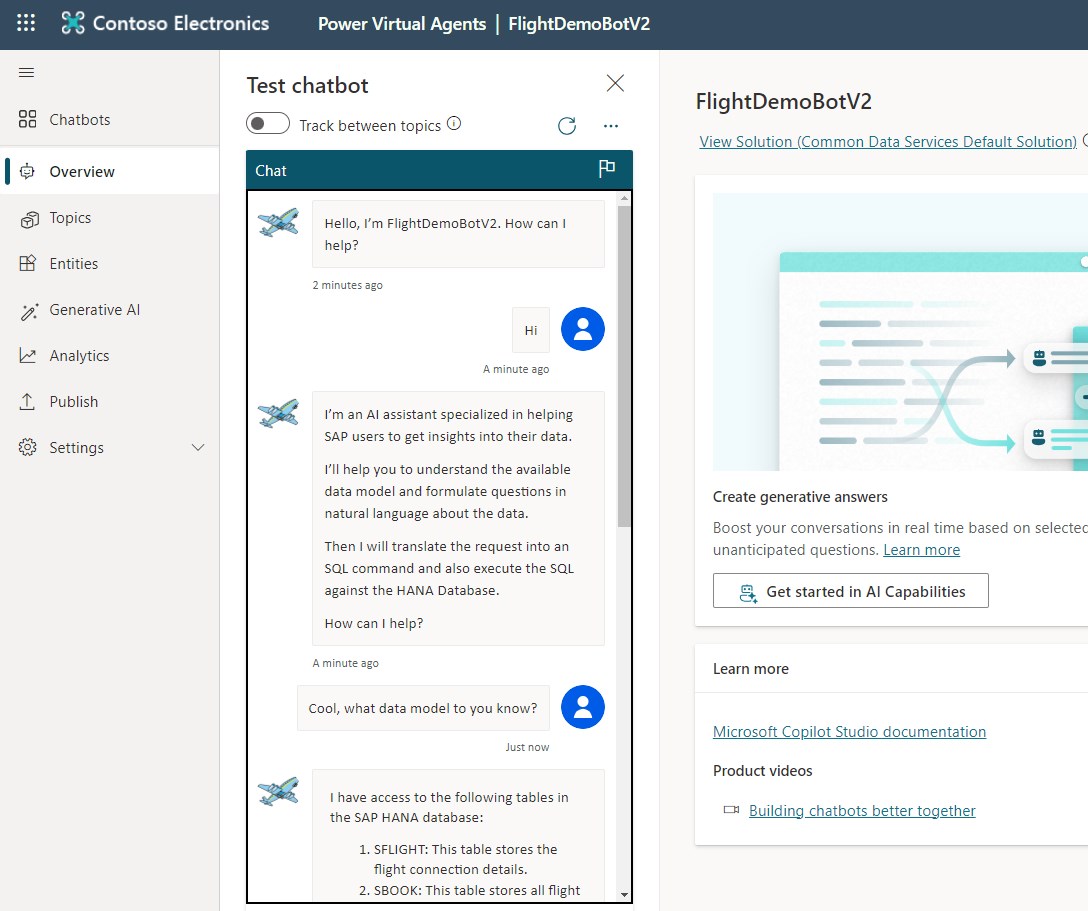1088x911 pixels.
Task: Click the bot avatar beside the AI assistant message
Action: pyautogui.click(x=278, y=413)
